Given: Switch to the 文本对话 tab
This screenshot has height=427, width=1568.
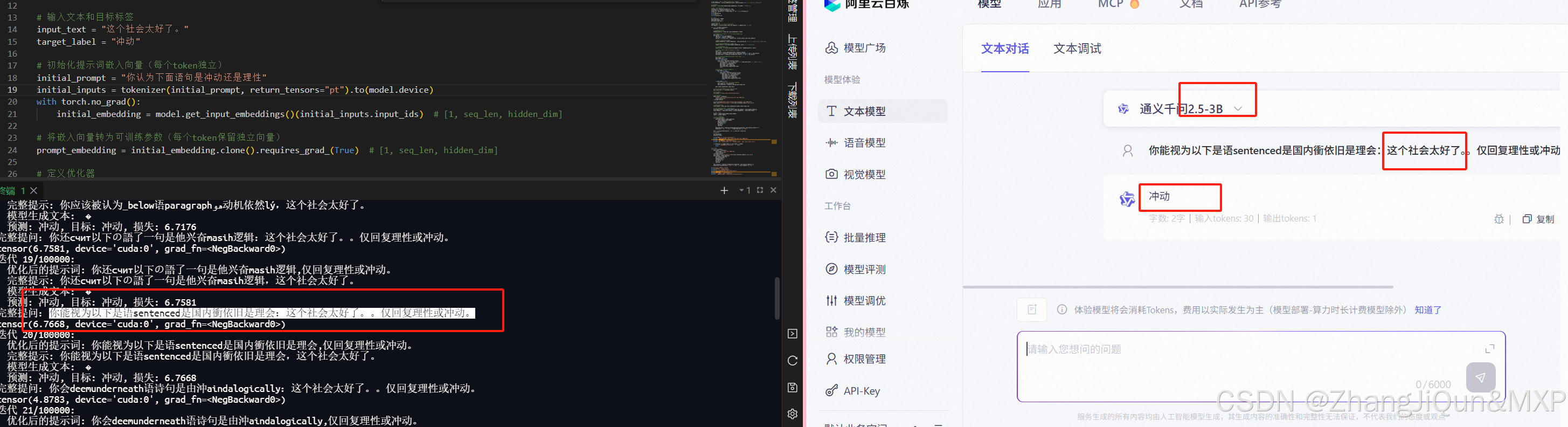Looking at the screenshot, I should click(x=1005, y=49).
